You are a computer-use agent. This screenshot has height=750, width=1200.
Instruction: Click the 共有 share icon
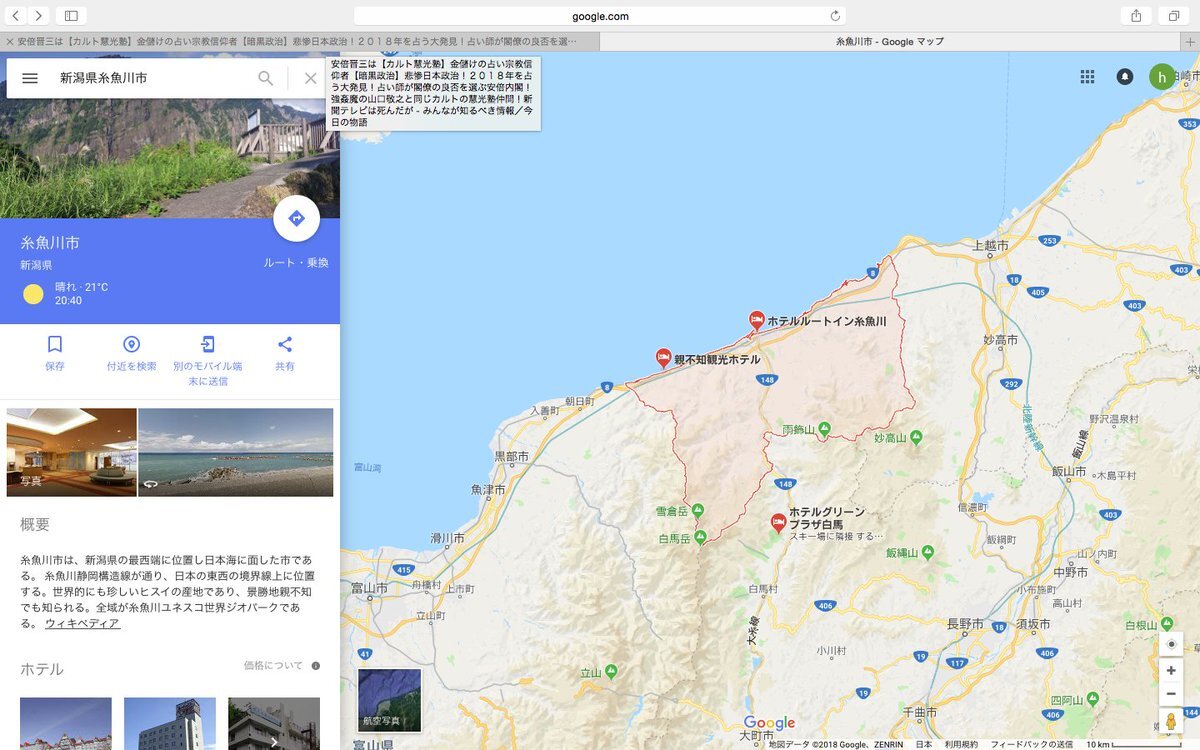[285, 345]
